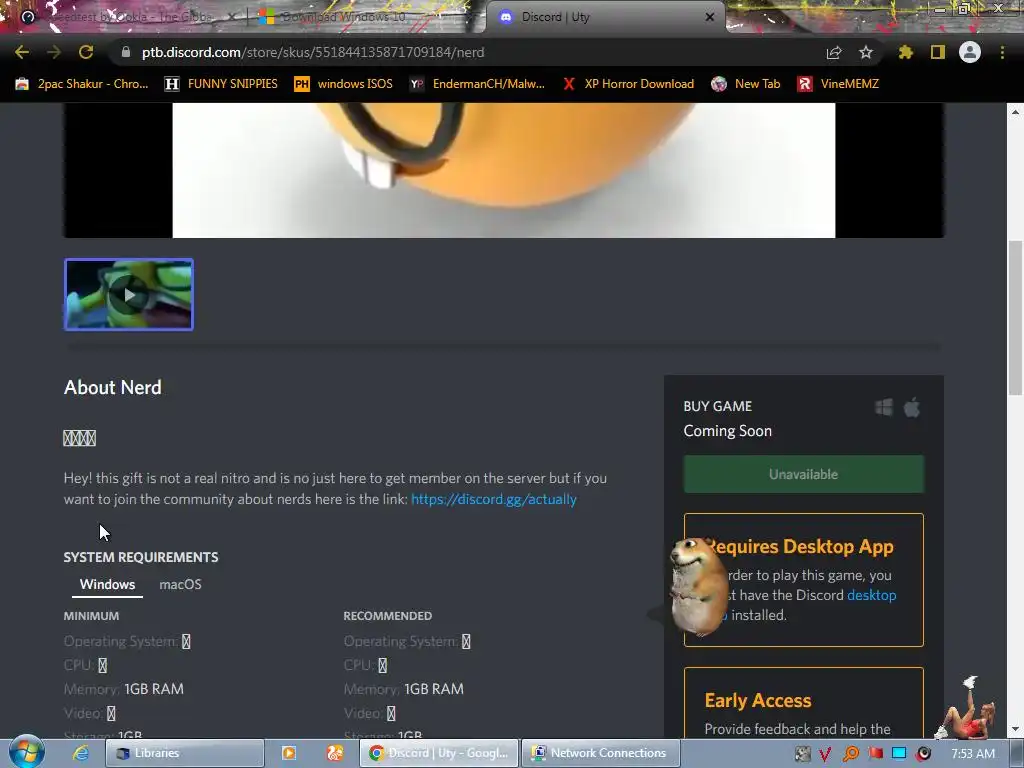Open the orange browser taskbar icon
Viewport: 1024px width, 768px height.
pyautogui.click(x=335, y=753)
